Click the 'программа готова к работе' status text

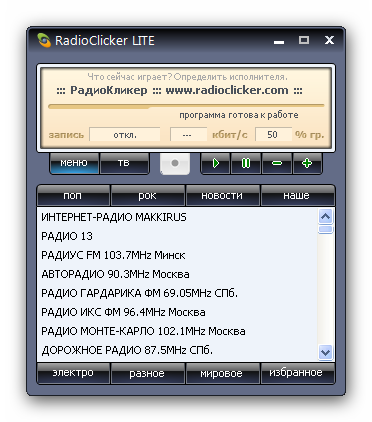pyautogui.click(x=239, y=115)
